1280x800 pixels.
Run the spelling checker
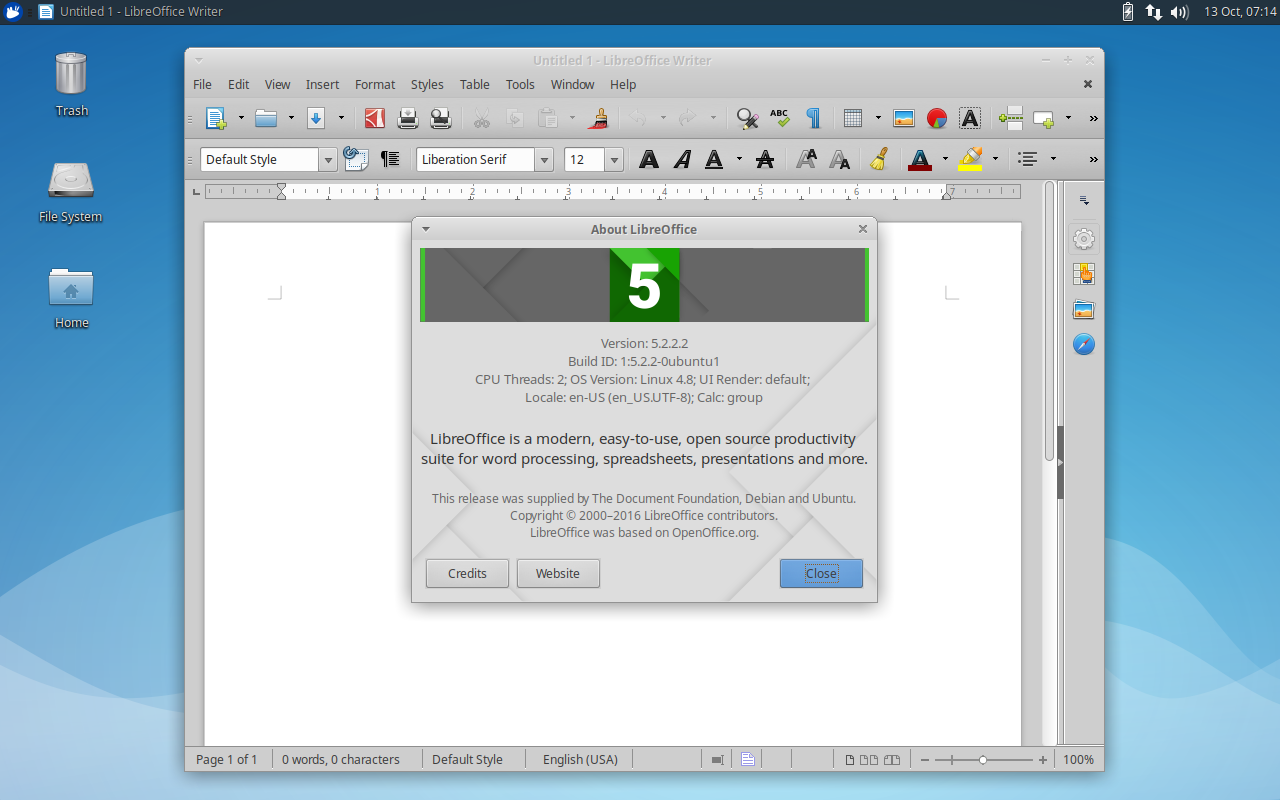pyautogui.click(x=779, y=118)
